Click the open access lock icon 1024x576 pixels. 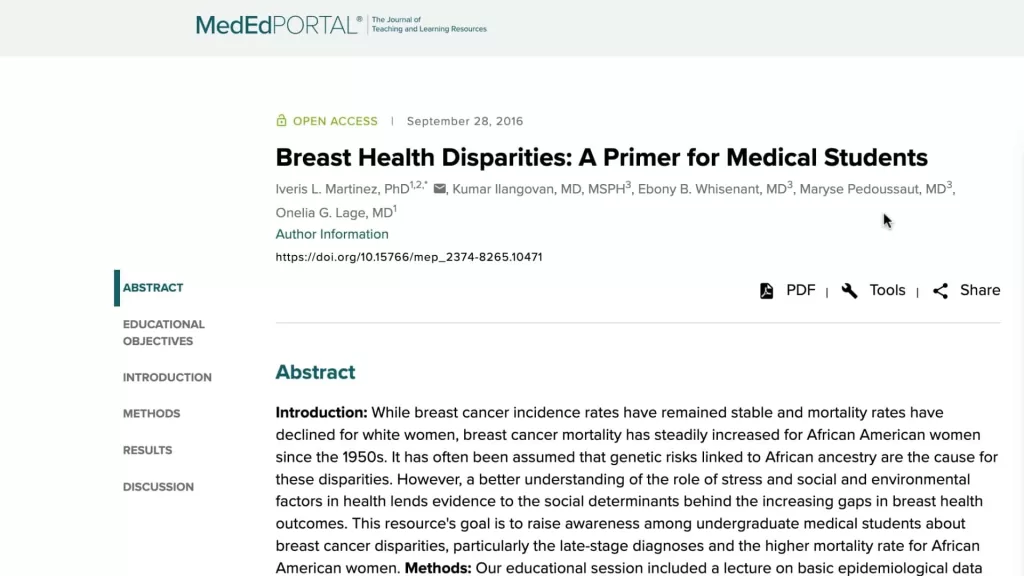tap(281, 120)
